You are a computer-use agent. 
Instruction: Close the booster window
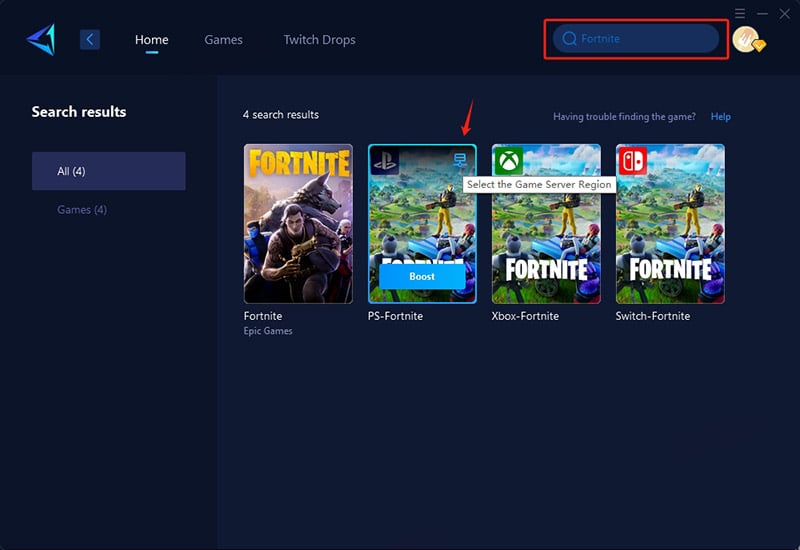(x=785, y=14)
